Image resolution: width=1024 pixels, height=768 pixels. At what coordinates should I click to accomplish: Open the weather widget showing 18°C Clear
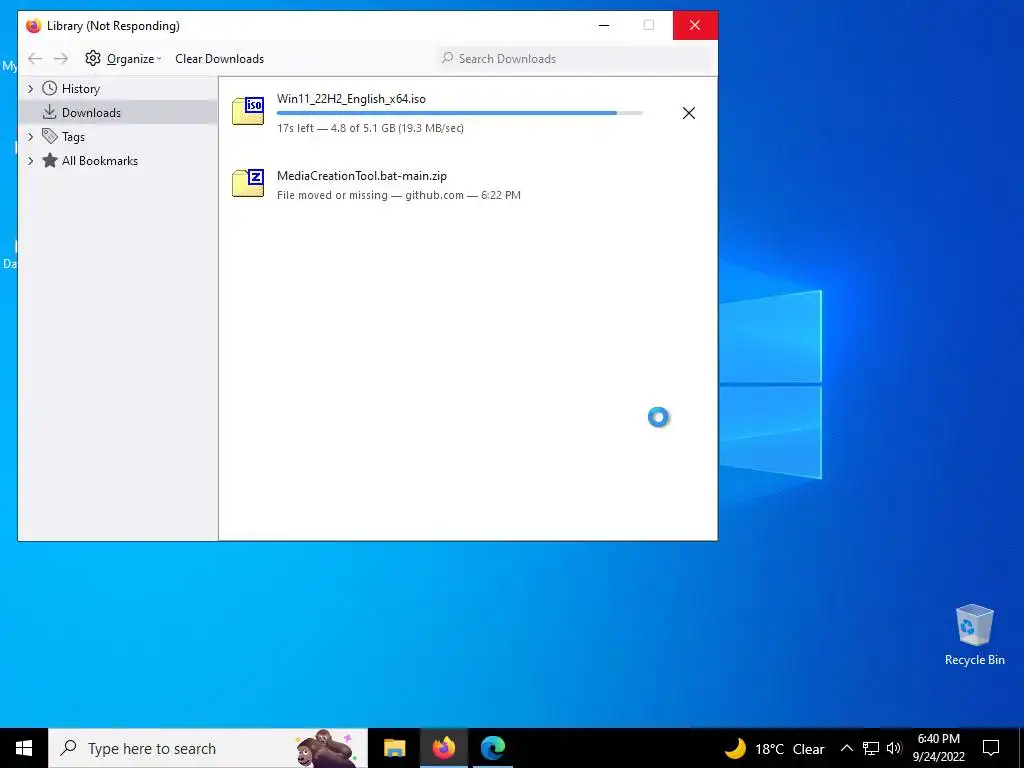point(775,748)
